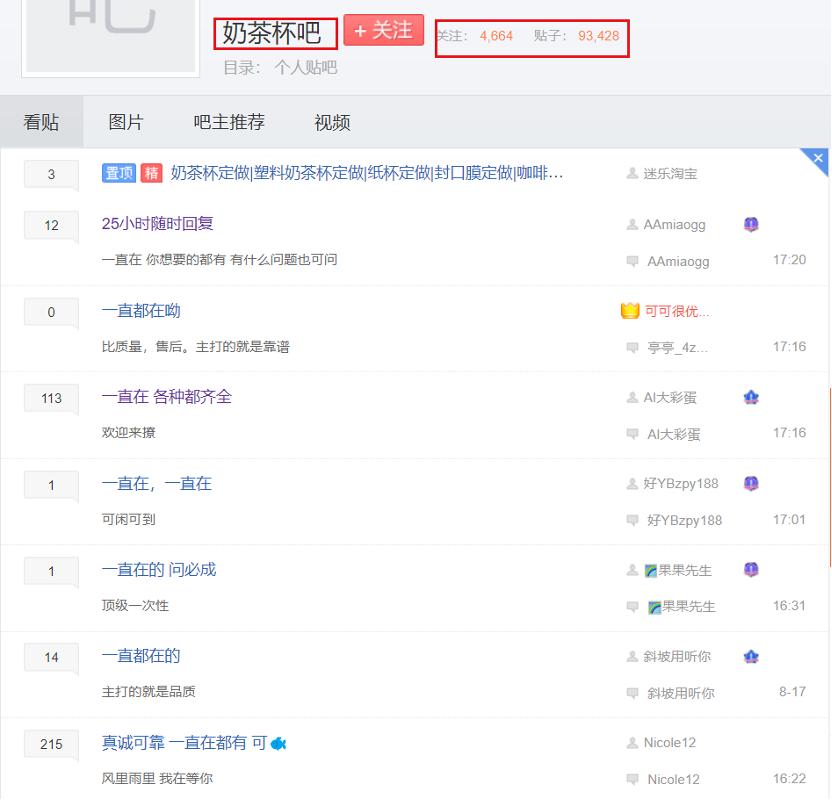Open author profile 可可很优...

[x=677, y=311]
